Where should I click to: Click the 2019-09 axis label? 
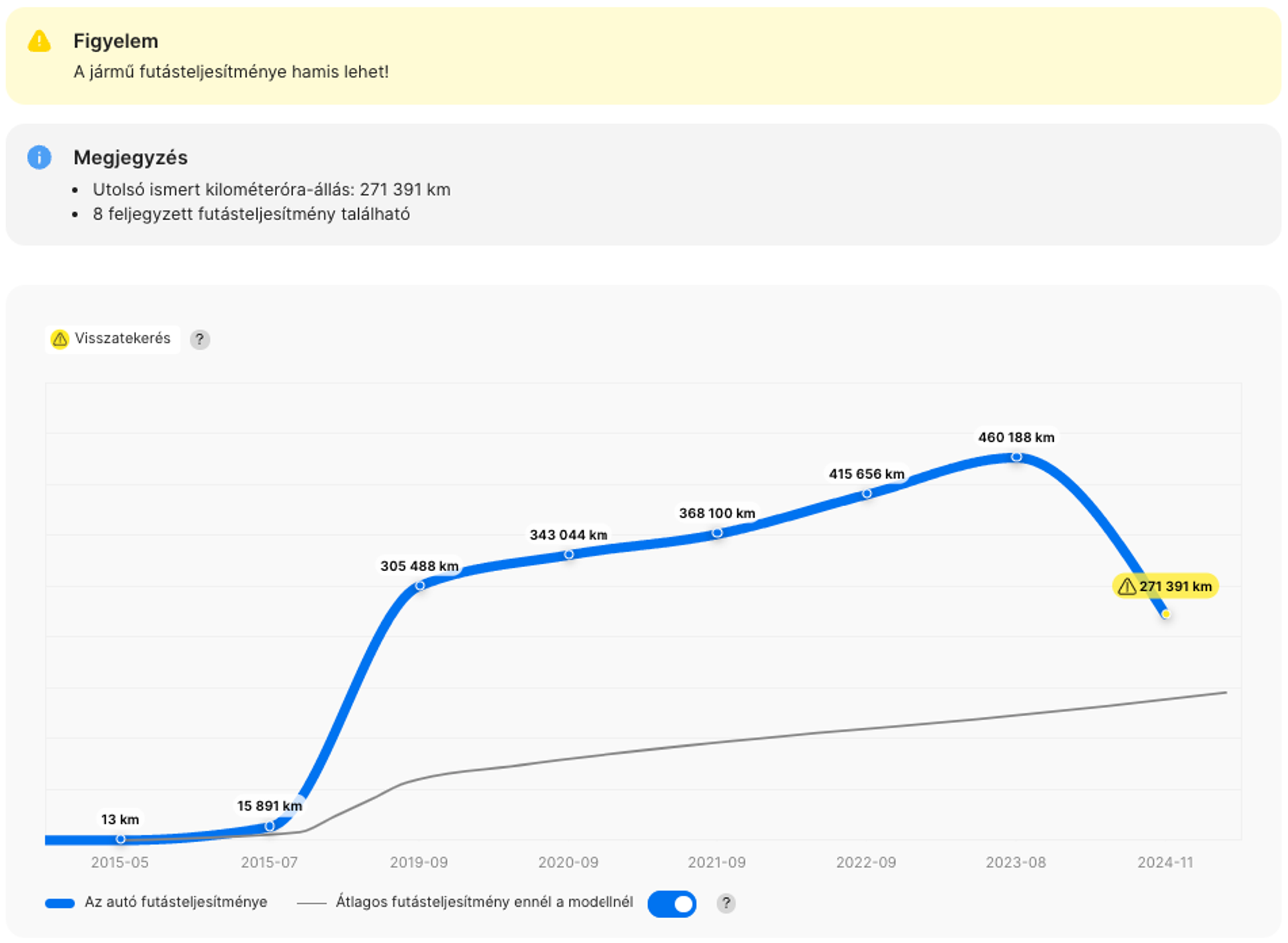(419, 862)
